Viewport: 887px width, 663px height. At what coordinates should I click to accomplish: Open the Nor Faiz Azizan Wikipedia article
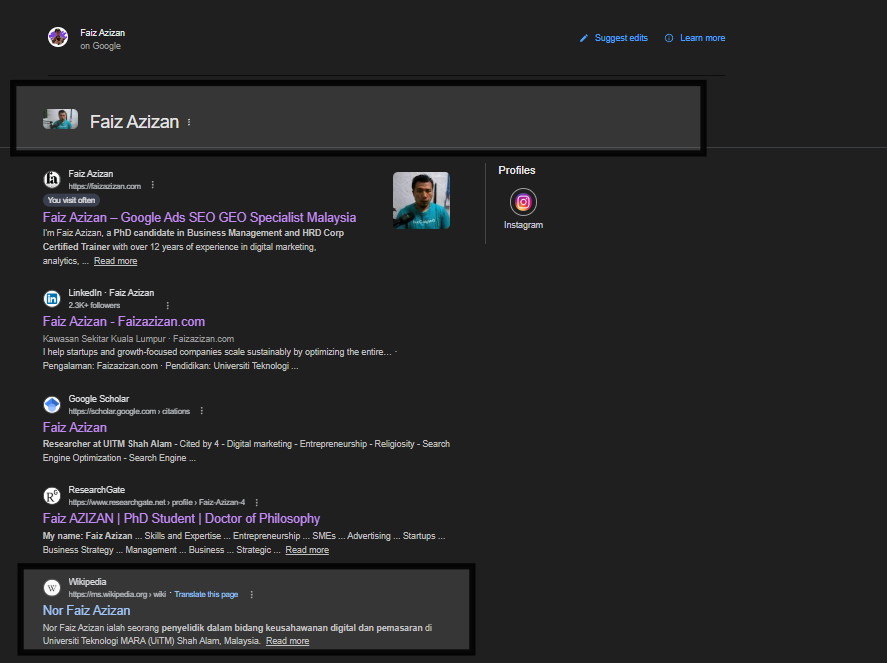coord(86,610)
